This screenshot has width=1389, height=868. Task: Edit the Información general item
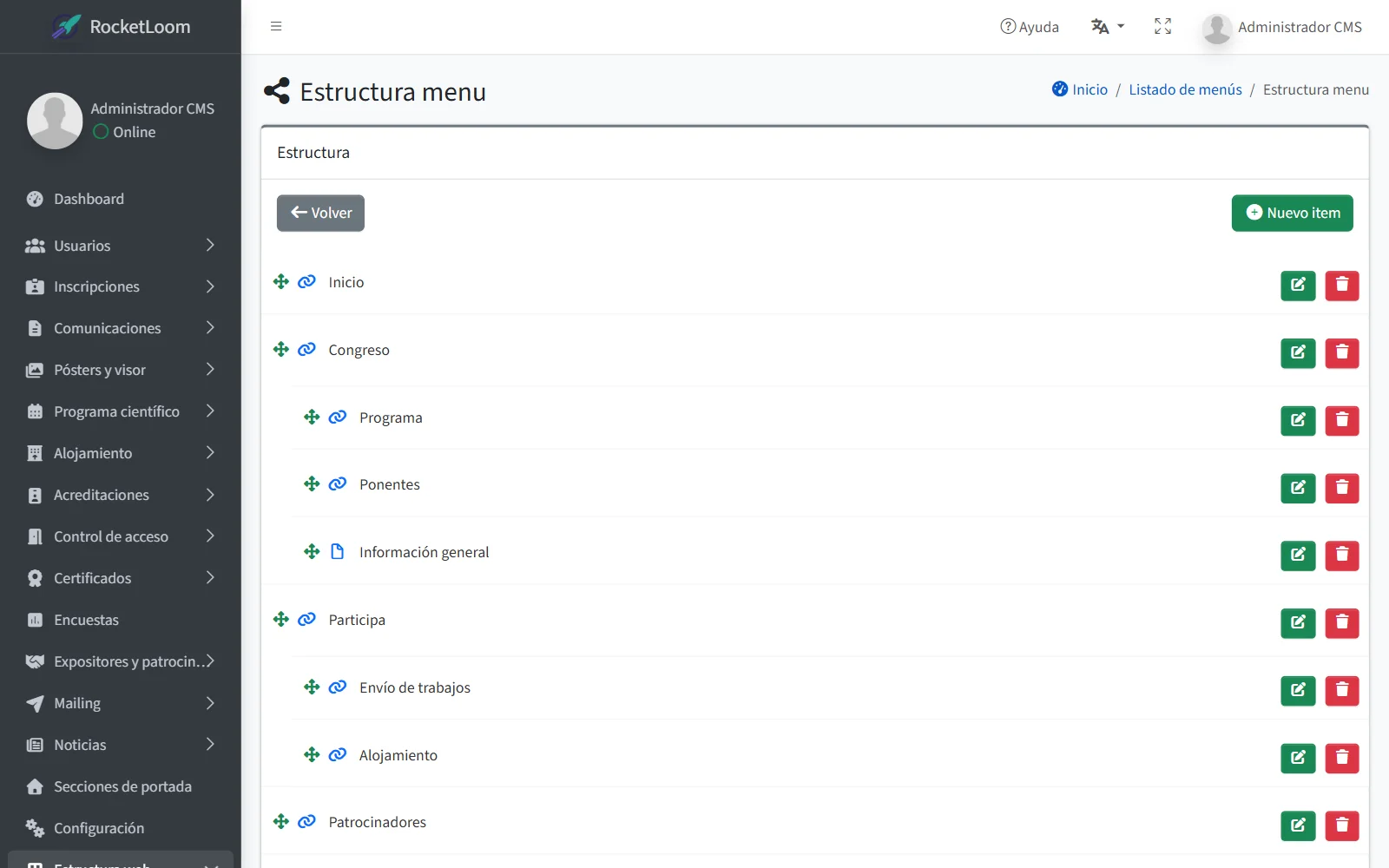tap(1298, 556)
